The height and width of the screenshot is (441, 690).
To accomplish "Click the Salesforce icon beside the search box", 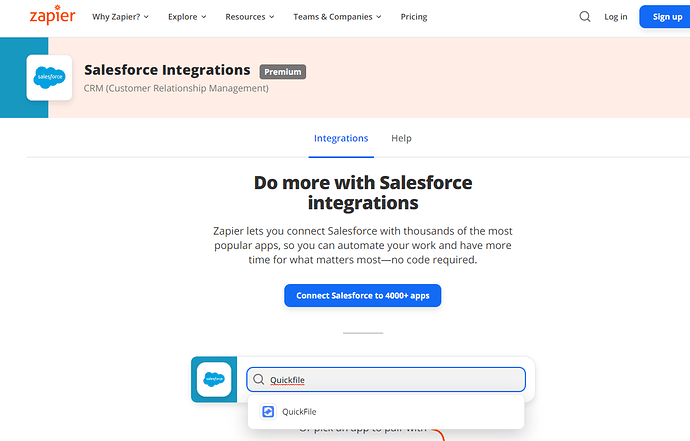I will point(214,379).
